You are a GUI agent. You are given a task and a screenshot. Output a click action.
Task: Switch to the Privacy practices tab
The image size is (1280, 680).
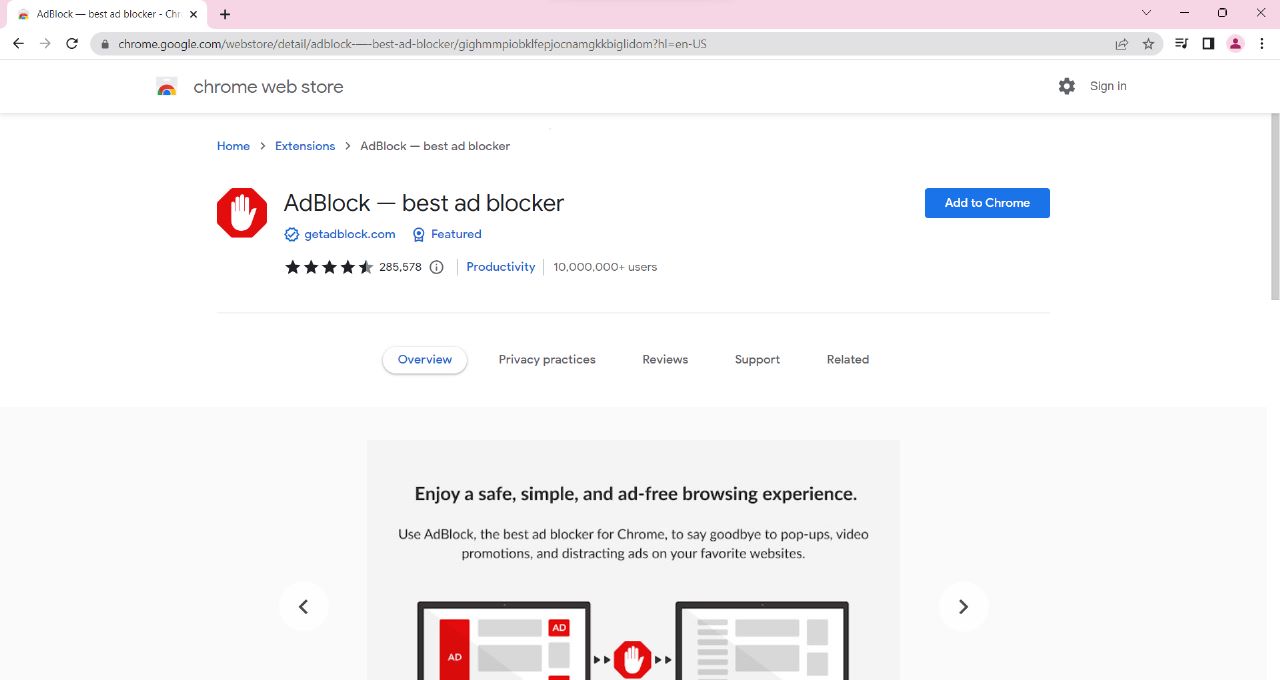[547, 360]
